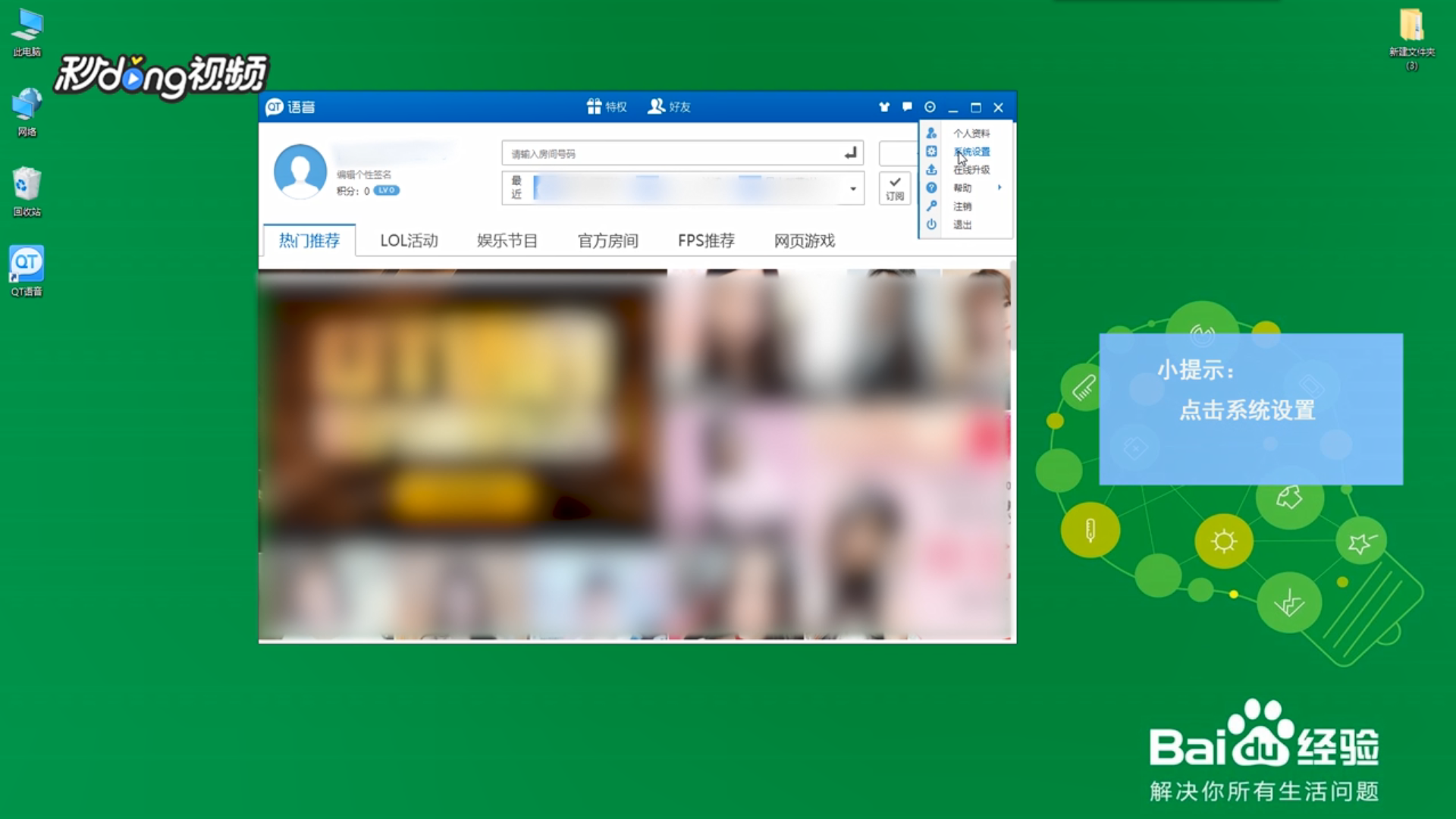This screenshot has height=819, width=1456.
Task: Click the QT语音 logo in title bar
Action: click(290, 107)
